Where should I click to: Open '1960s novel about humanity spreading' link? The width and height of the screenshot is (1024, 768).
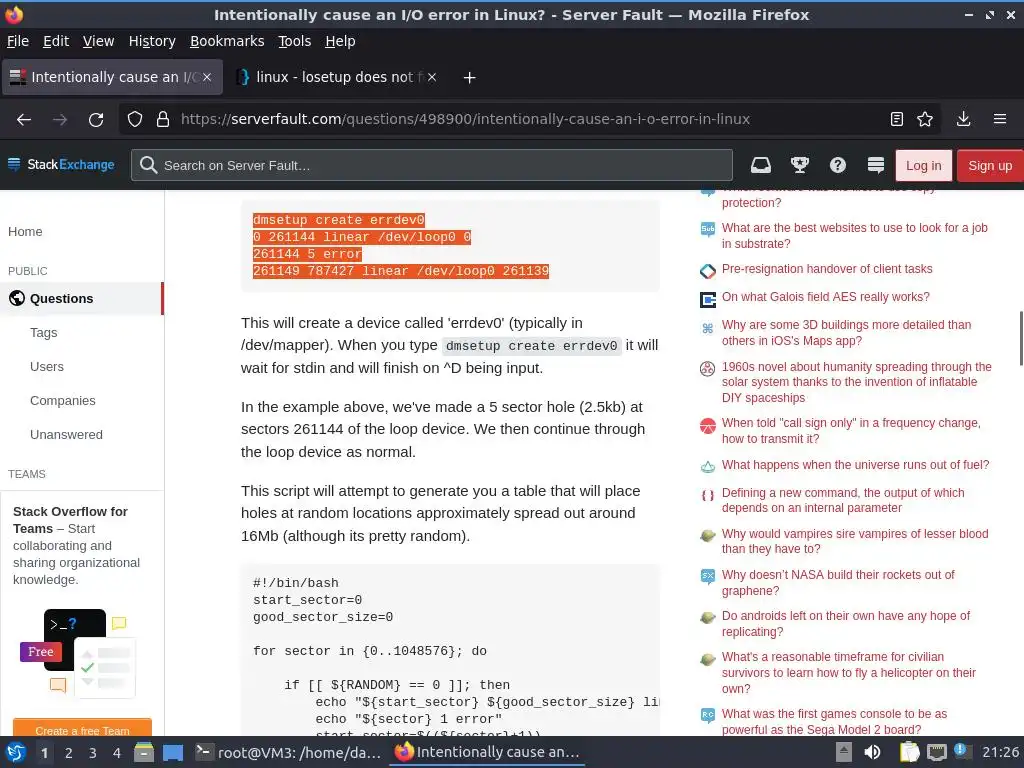click(856, 382)
